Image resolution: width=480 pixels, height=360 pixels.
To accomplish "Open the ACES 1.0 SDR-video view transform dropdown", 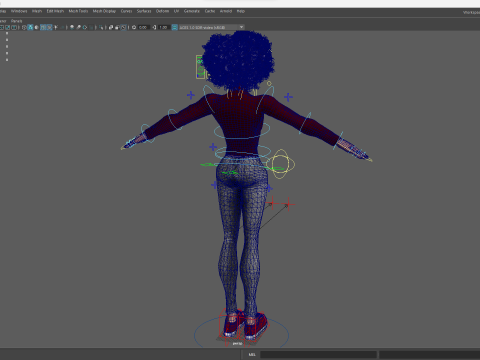I will (212, 27).
